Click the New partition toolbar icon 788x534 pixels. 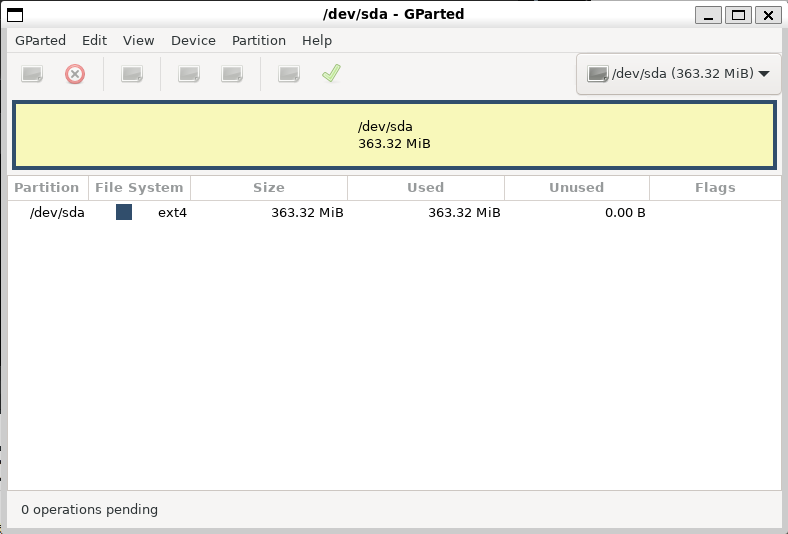32,74
